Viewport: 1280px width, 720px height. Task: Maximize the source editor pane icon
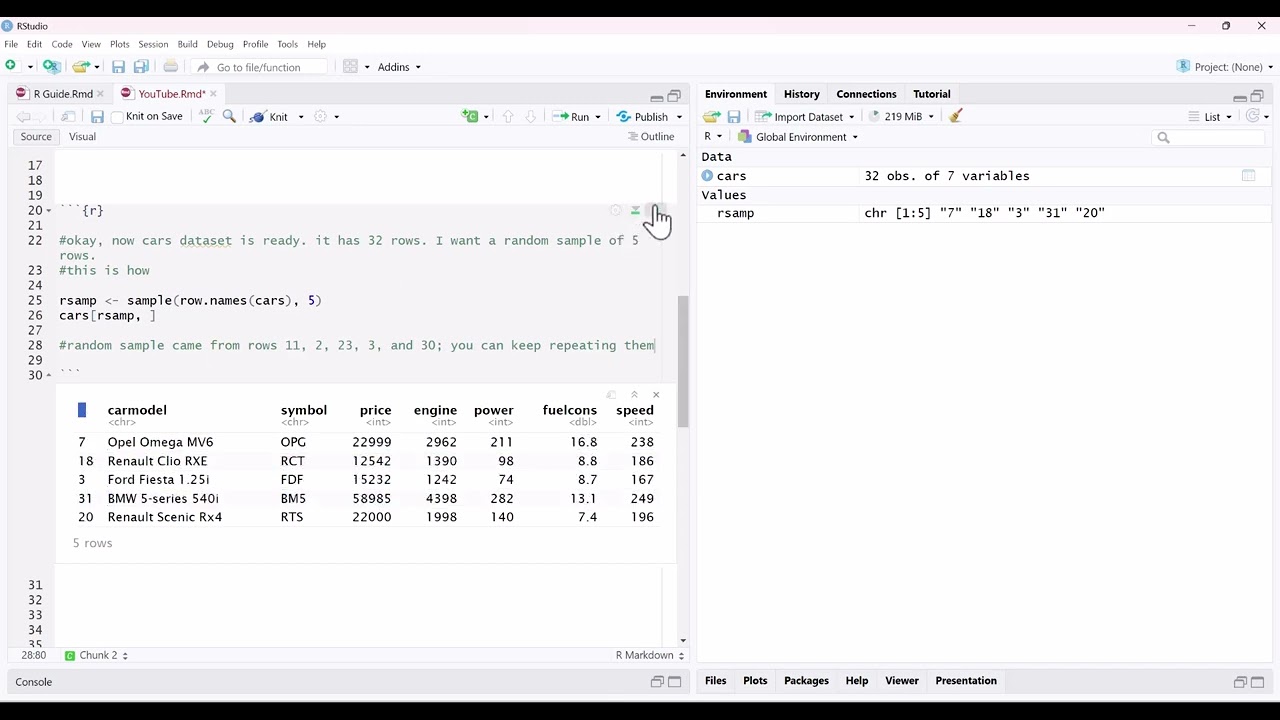pyautogui.click(x=674, y=97)
